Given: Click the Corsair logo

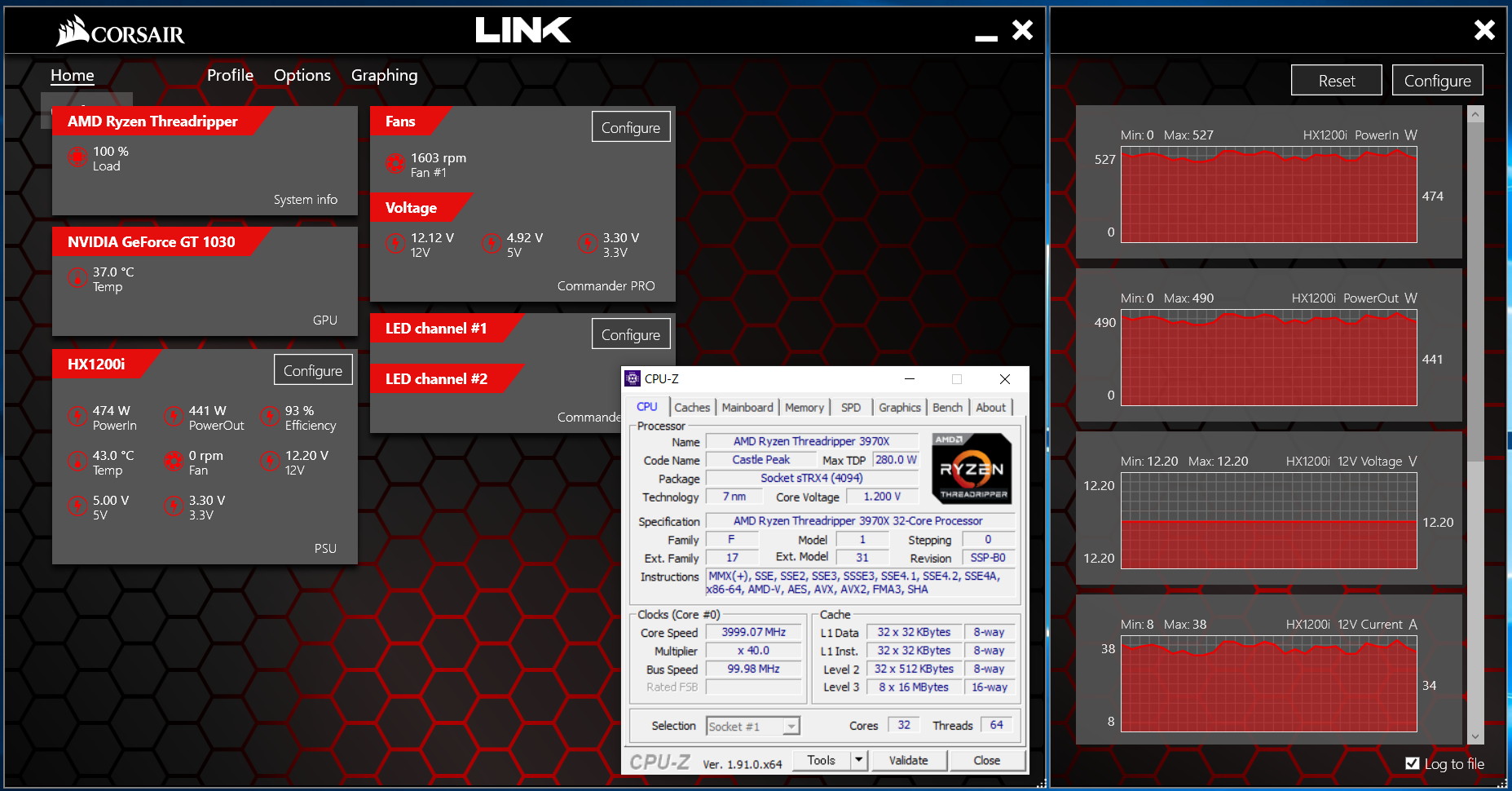Looking at the screenshot, I should click(121, 32).
